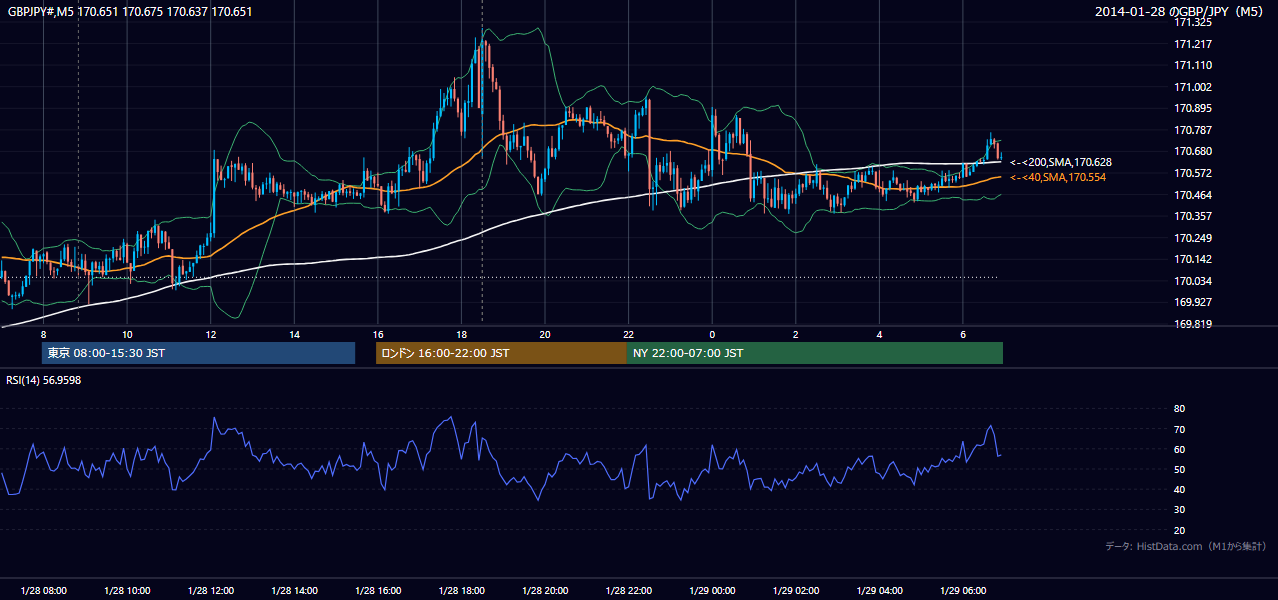Click the date label 1/29 02:00
The height and width of the screenshot is (600, 1278).
pyautogui.click(x=796, y=591)
